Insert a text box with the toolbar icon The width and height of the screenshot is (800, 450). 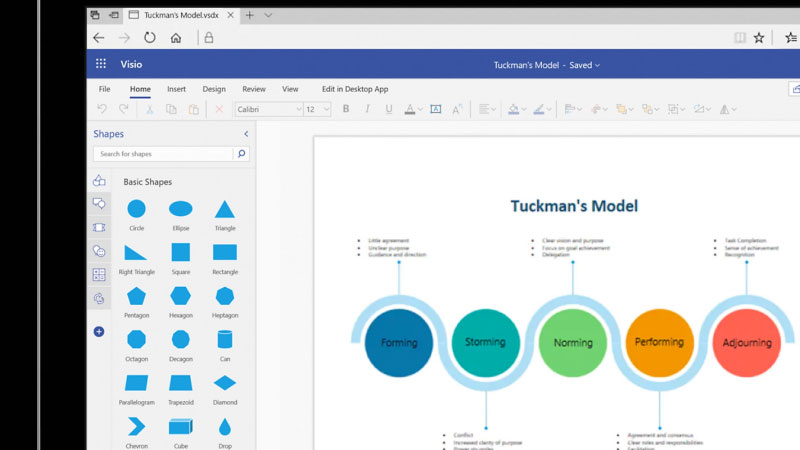(x=436, y=109)
